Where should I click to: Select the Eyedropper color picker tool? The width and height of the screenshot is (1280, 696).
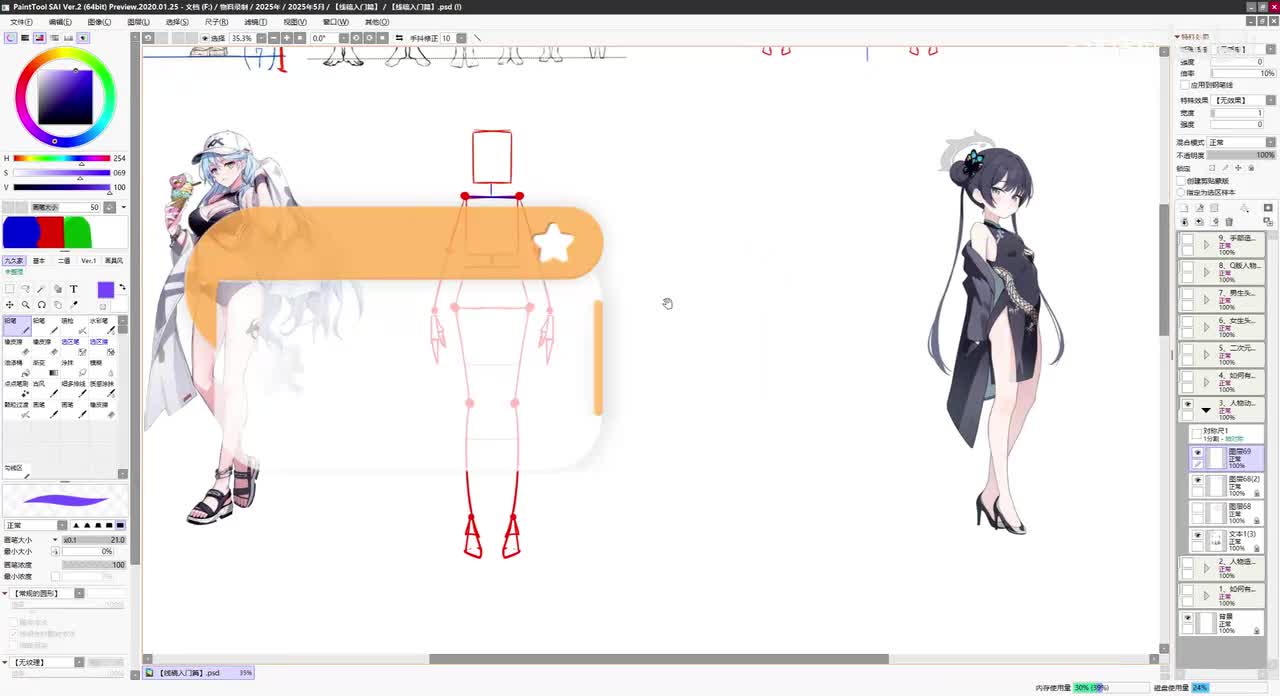(x=74, y=305)
